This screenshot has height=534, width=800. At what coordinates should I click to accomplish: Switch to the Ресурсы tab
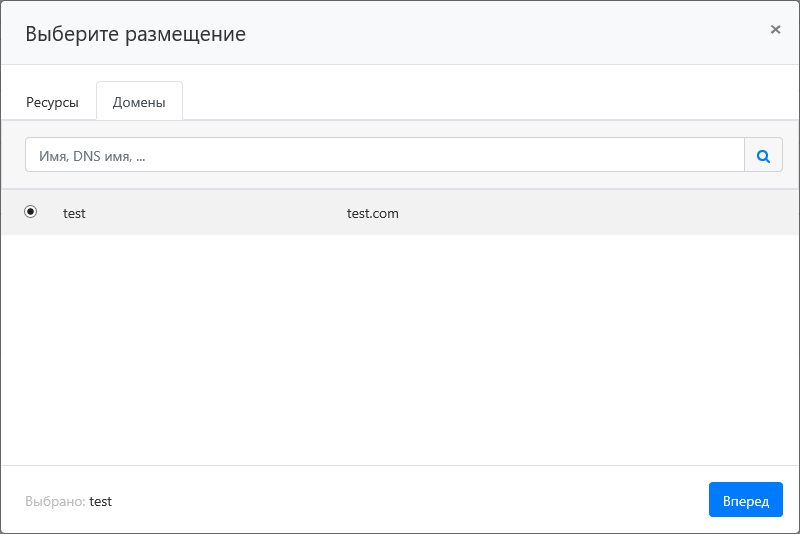coord(52,102)
